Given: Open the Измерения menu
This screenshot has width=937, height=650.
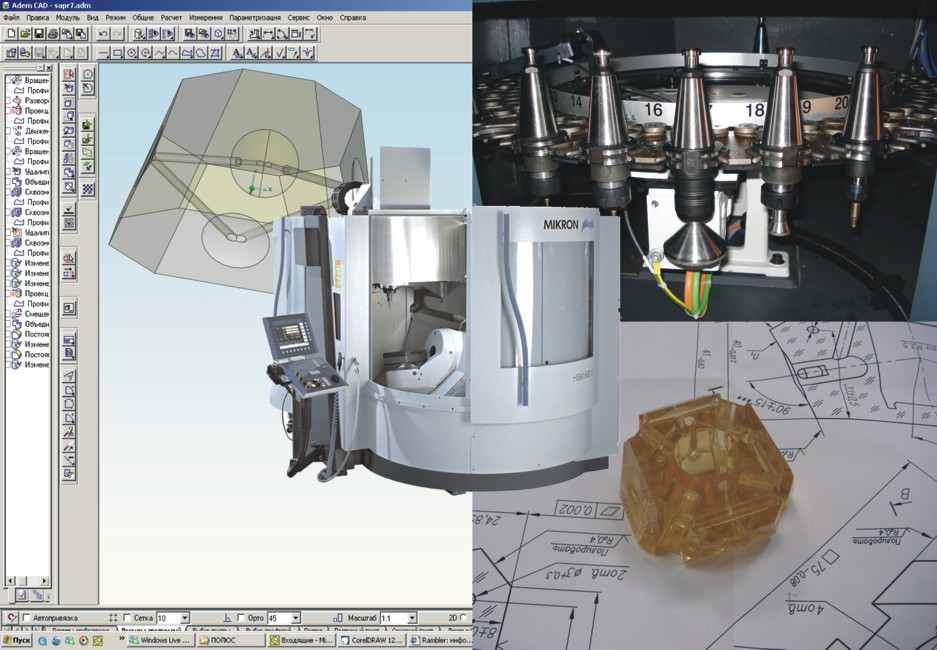Looking at the screenshot, I should (206, 17).
